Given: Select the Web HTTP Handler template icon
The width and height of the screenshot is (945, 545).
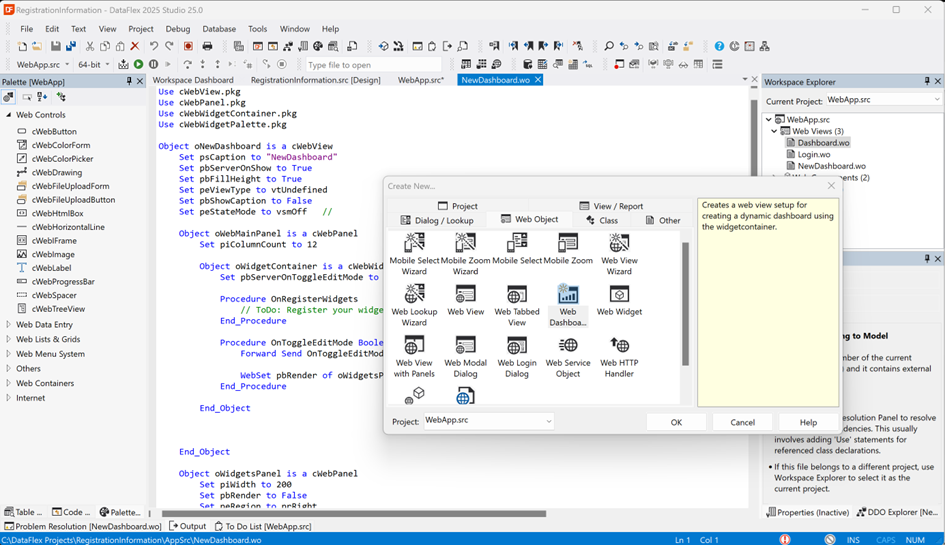Looking at the screenshot, I should 619,357.
